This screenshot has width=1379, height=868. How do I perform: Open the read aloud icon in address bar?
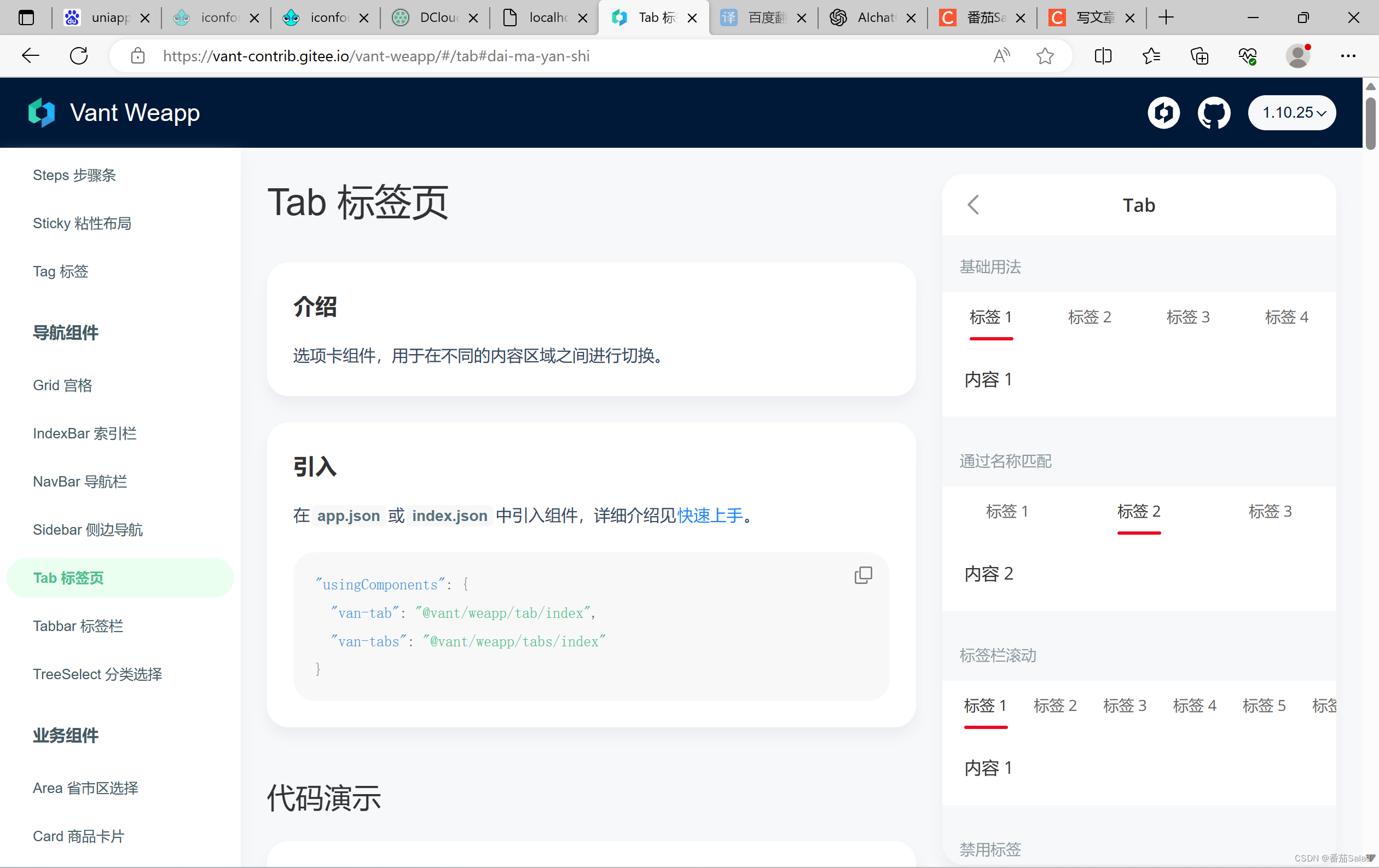pyautogui.click(x=1001, y=56)
